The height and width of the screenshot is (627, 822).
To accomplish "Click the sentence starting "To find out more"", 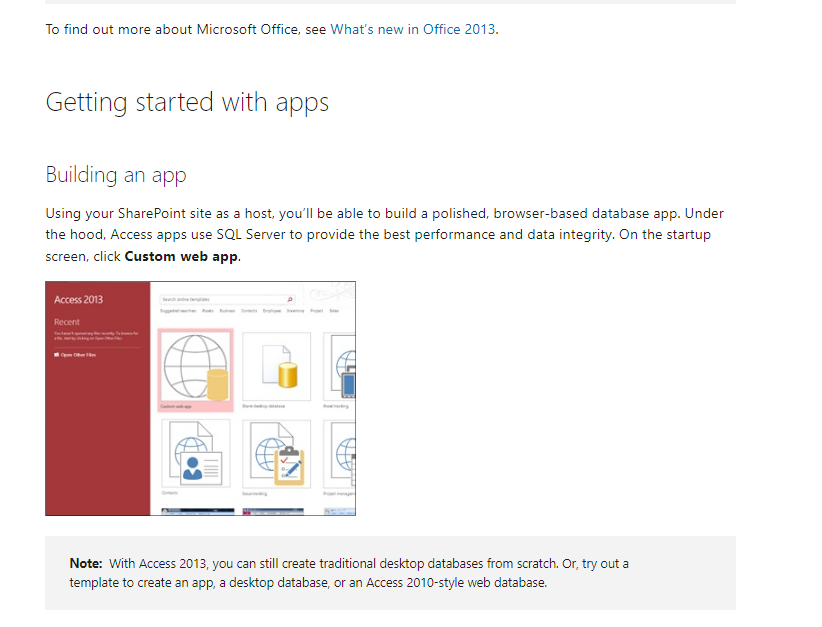I will pos(272,29).
